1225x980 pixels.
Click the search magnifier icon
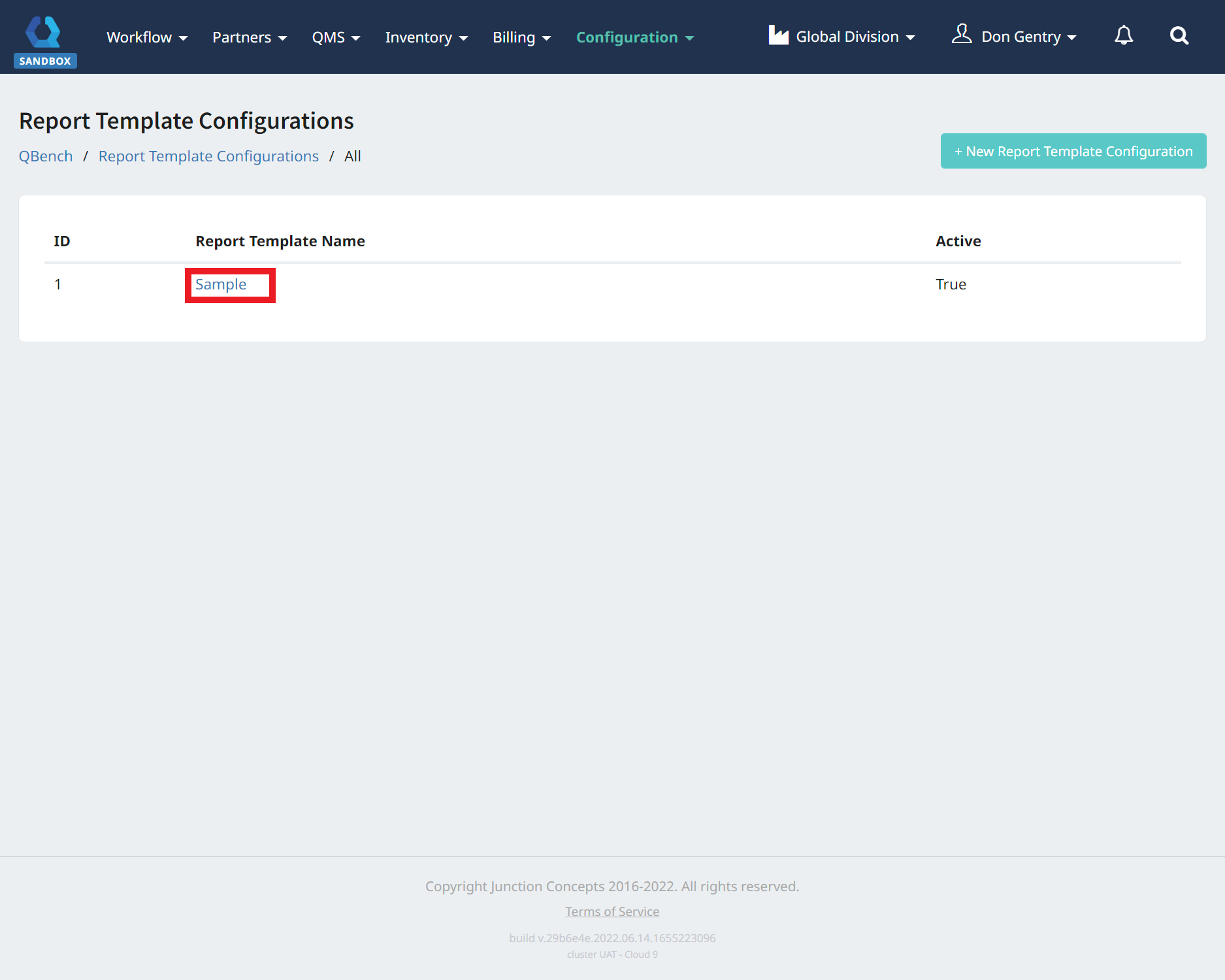pos(1179,36)
